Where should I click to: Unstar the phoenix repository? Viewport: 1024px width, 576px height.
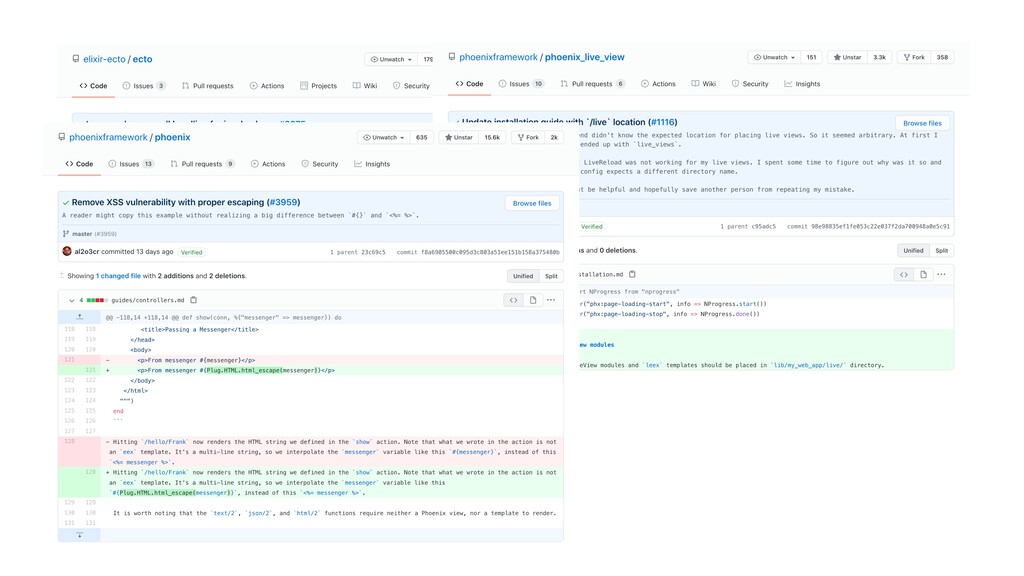458,137
